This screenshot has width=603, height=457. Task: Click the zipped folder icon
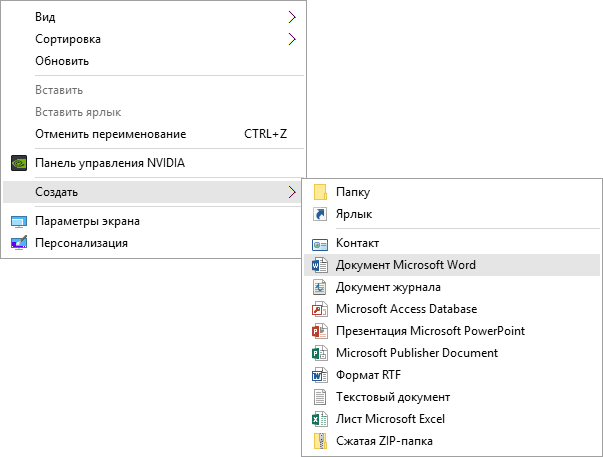320,441
